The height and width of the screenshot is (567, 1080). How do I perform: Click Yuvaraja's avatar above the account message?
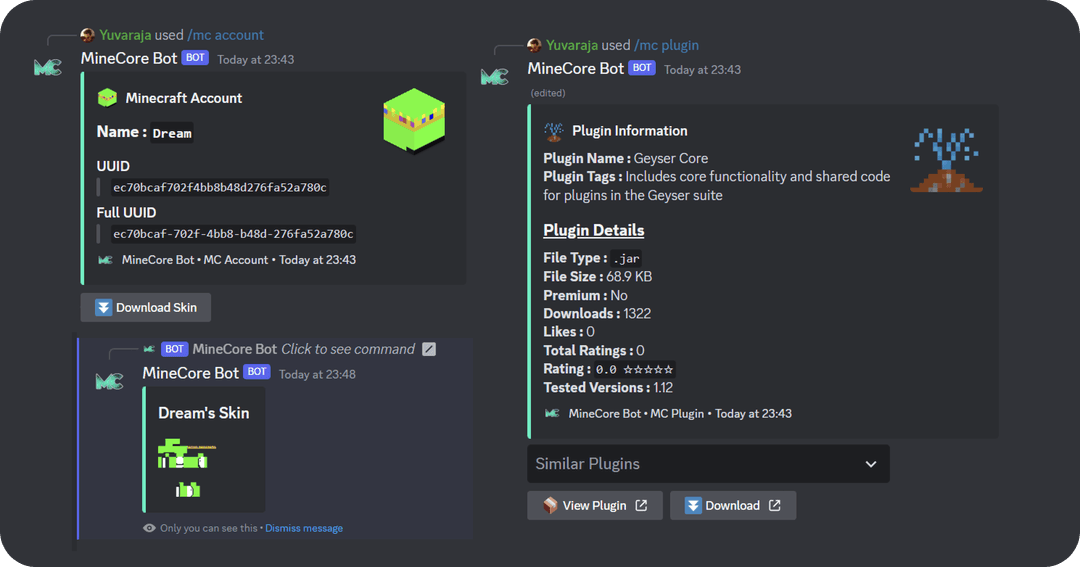pos(87,35)
